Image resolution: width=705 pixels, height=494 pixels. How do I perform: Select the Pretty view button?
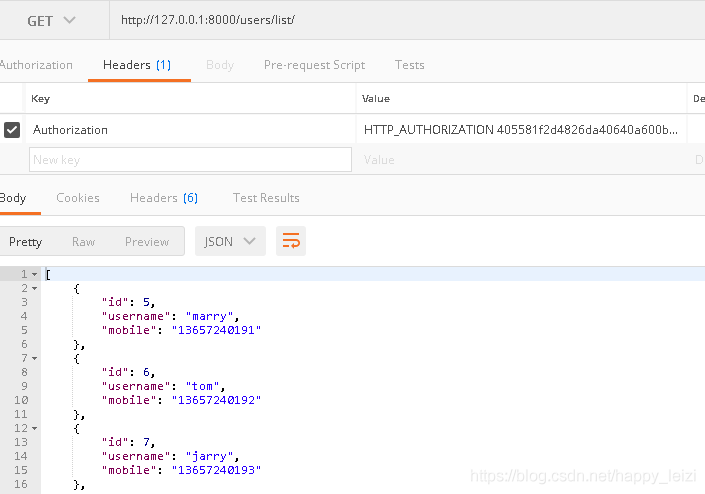26,241
